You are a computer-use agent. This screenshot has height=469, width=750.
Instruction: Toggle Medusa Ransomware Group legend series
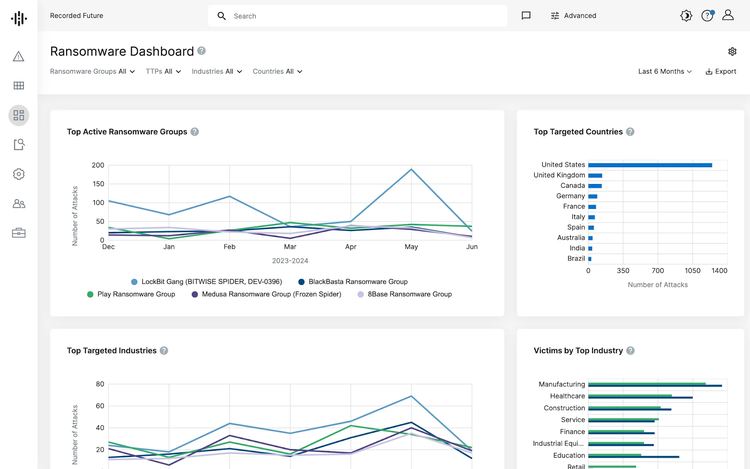coord(266,294)
